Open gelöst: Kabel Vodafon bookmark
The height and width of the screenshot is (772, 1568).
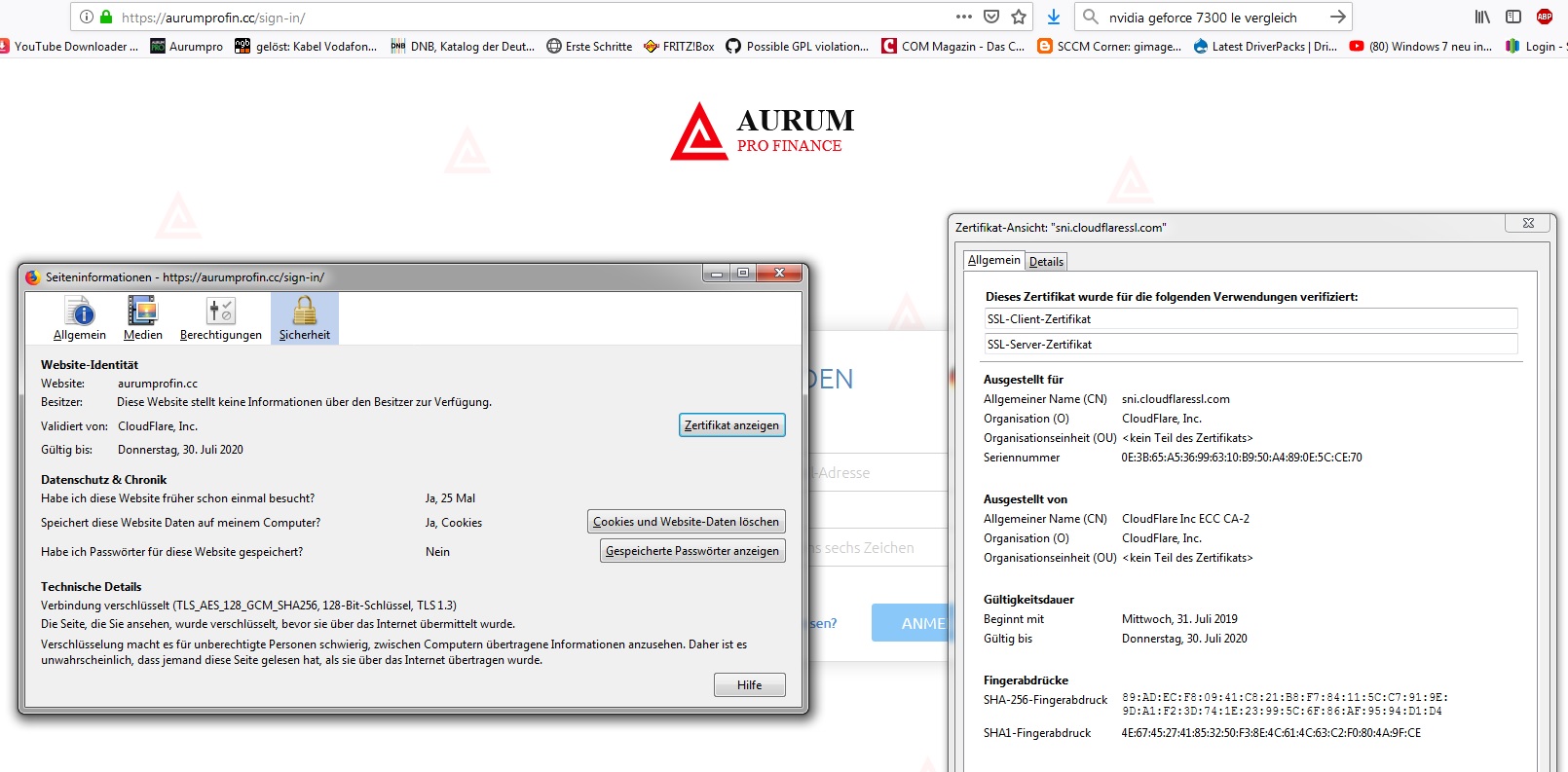click(306, 46)
